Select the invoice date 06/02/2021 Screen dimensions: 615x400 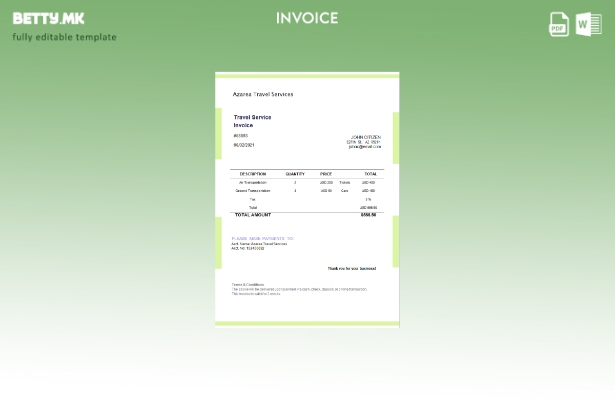(x=244, y=145)
